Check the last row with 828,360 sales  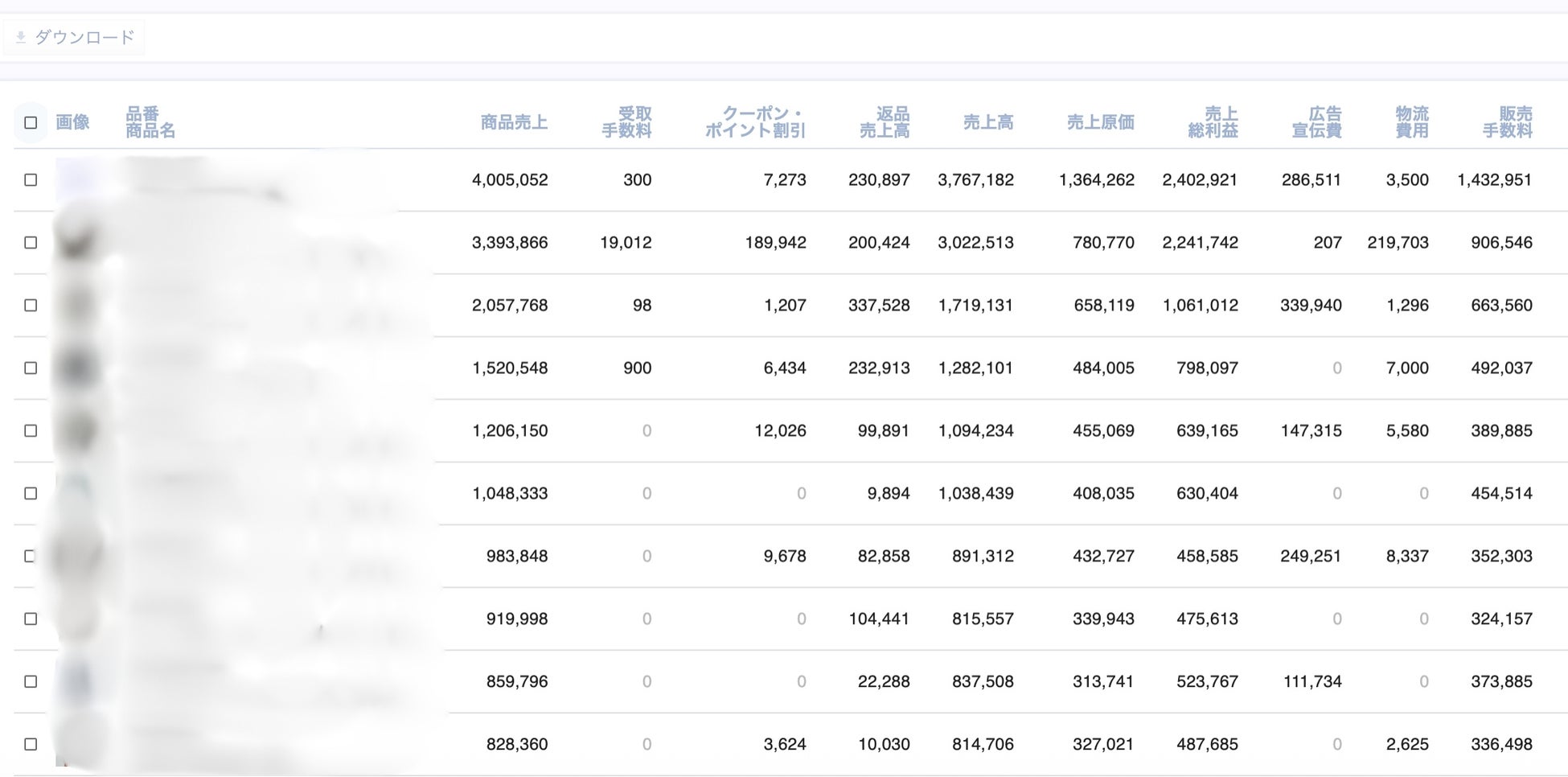click(31, 745)
